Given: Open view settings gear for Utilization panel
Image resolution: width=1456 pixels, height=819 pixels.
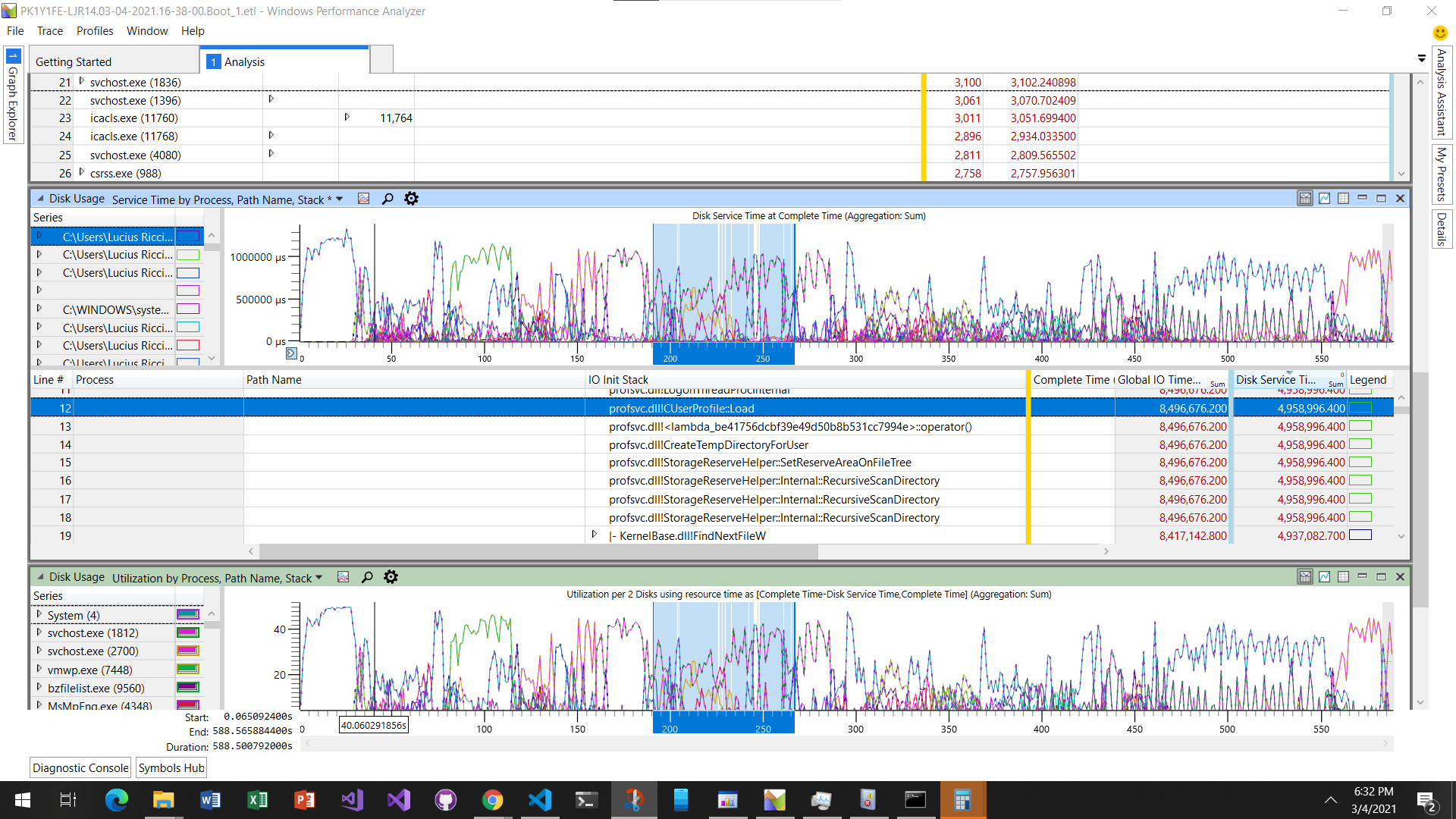Looking at the screenshot, I should pos(391,577).
